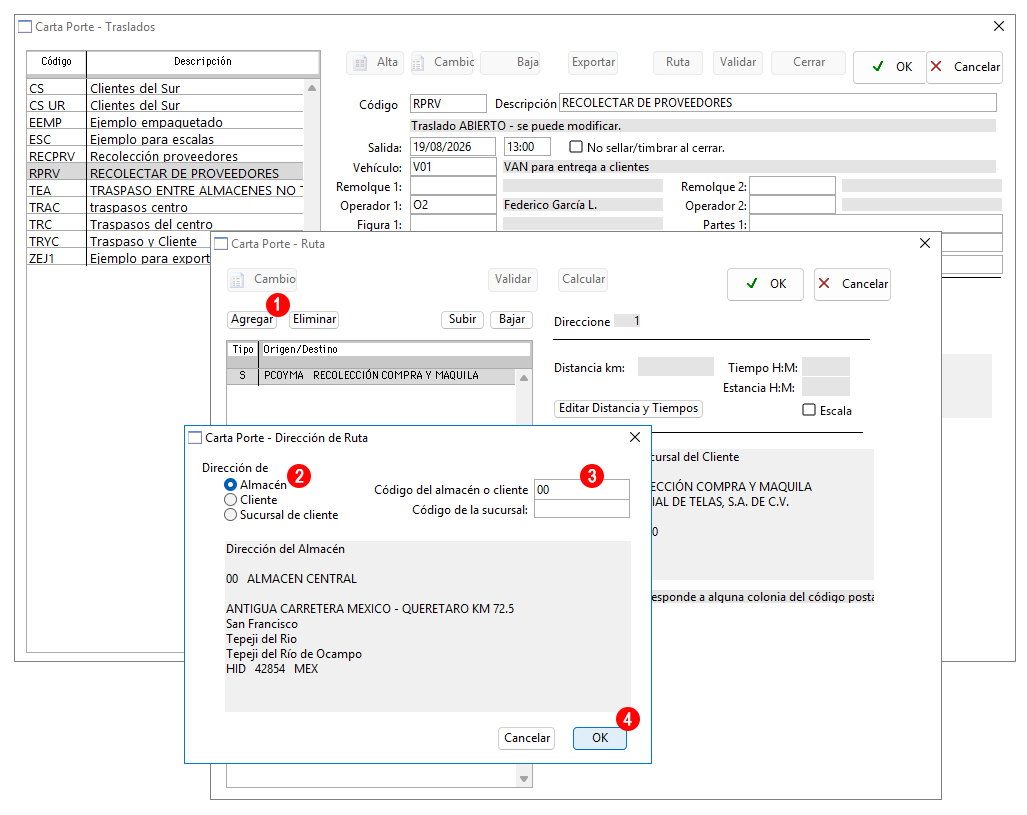
Task: Click Cerrar in the Traslados toolbar
Action: coord(809,63)
